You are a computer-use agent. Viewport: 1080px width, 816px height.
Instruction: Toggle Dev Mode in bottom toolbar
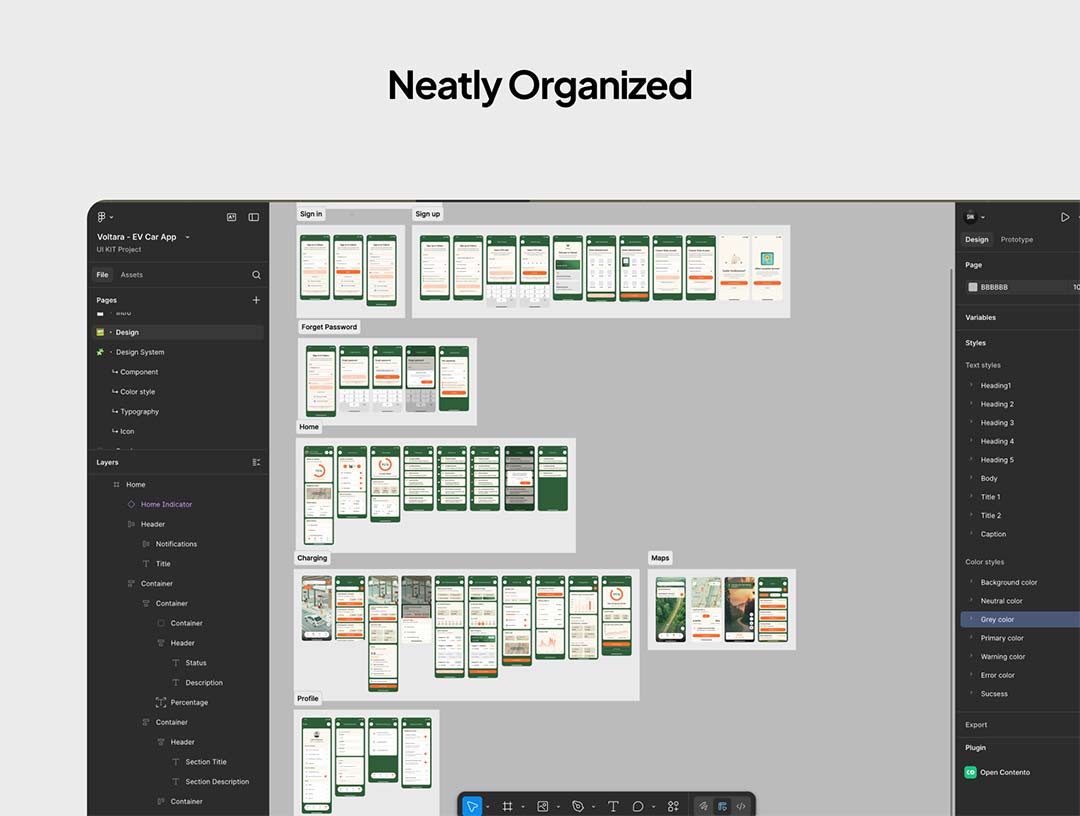tap(741, 806)
